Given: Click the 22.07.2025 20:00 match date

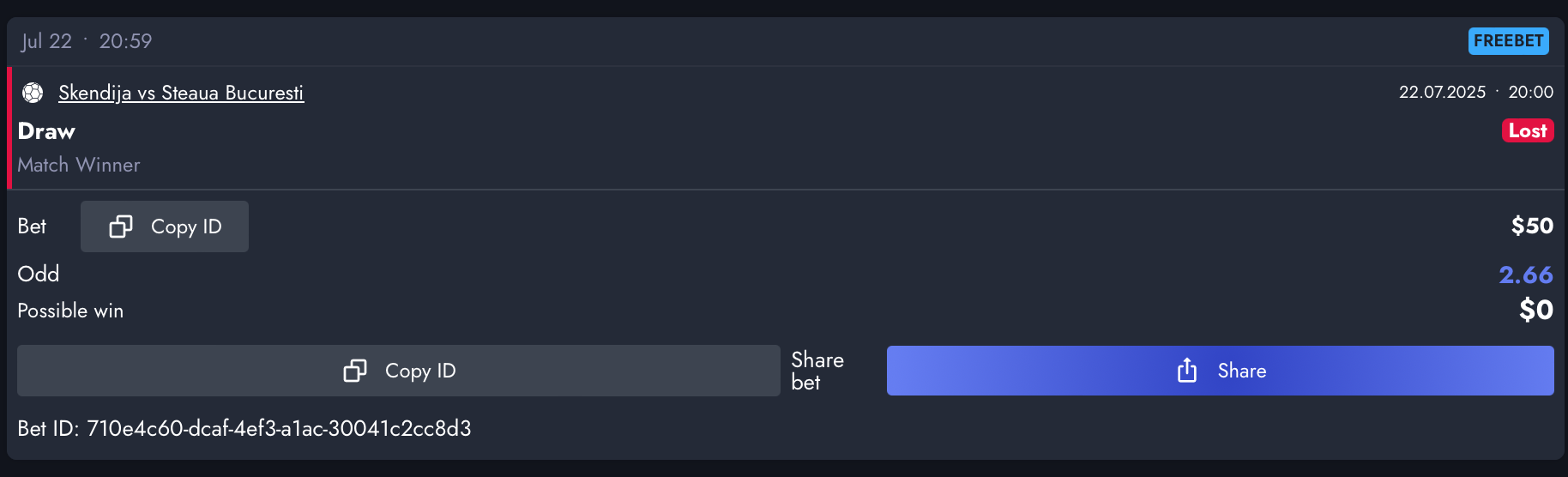Looking at the screenshot, I should 1476,92.
